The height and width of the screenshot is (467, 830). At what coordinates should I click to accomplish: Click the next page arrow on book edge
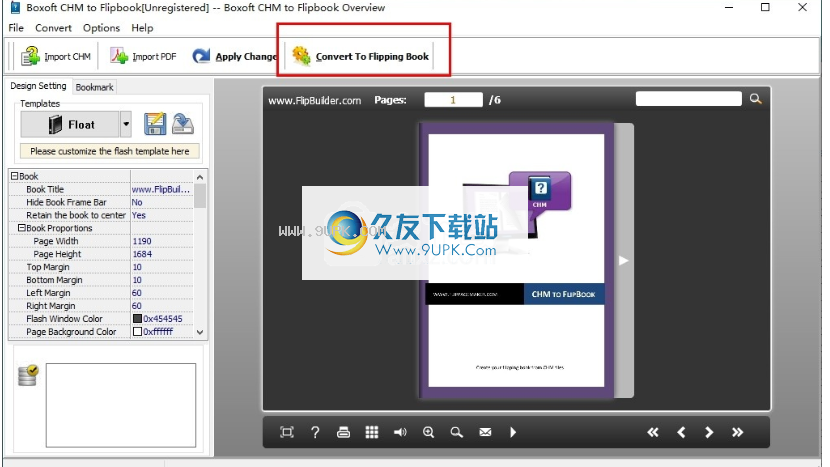click(x=624, y=261)
